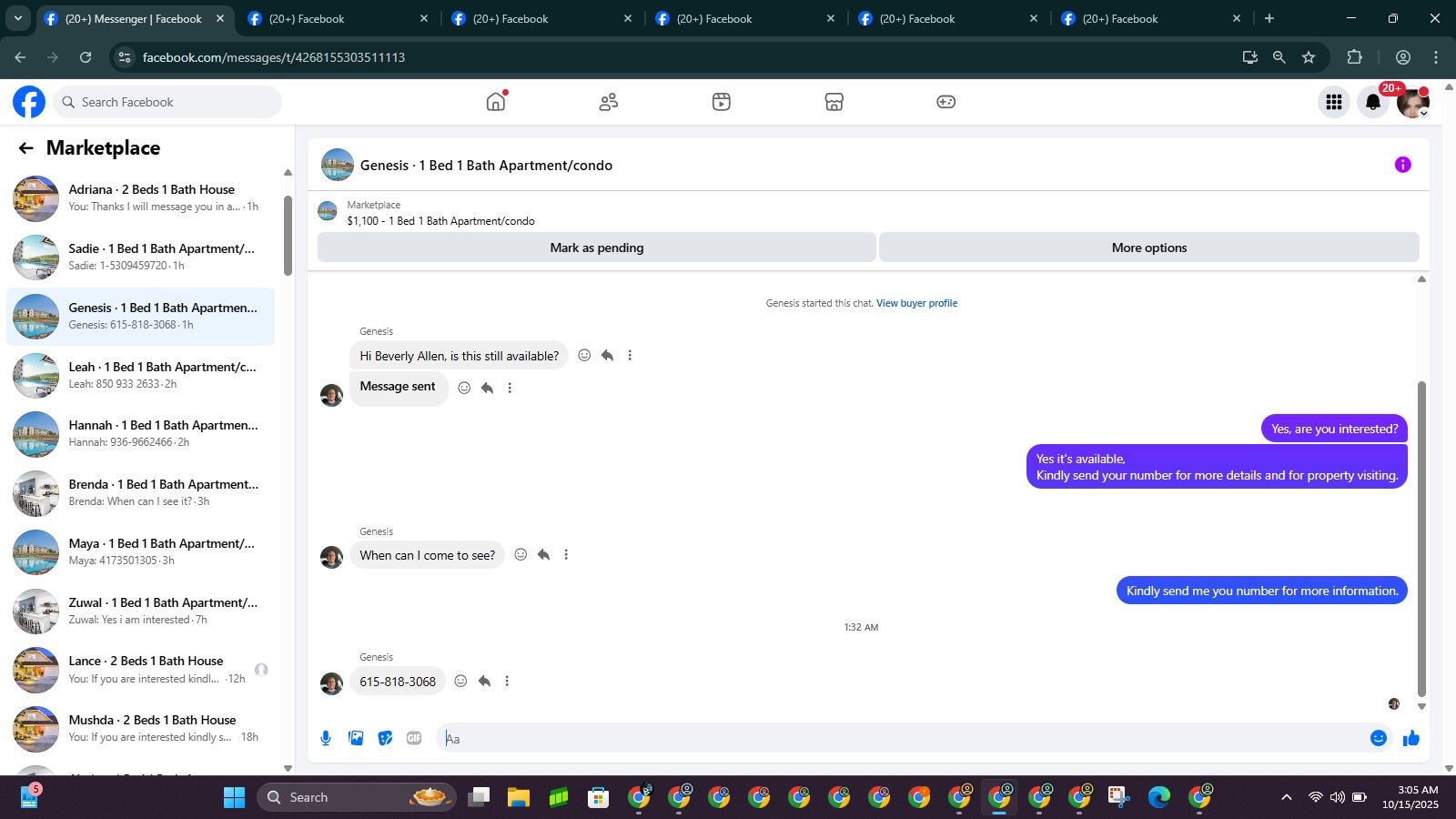The width and height of the screenshot is (1456, 819).
Task: Open Maya 1 Bed 1 Bath Apartment chat
Action: click(141, 552)
